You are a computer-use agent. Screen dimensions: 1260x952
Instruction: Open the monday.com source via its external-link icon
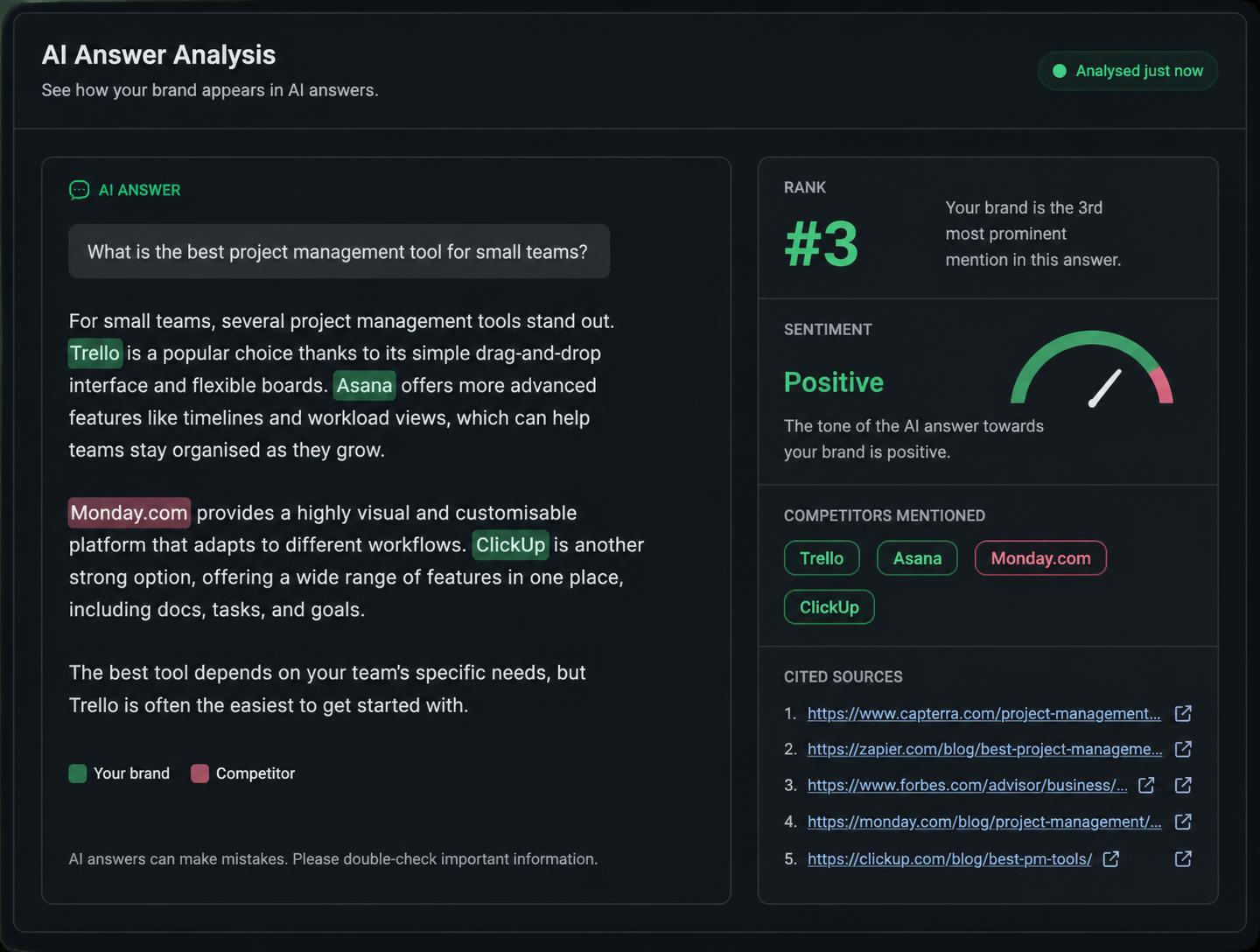point(1183,822)
